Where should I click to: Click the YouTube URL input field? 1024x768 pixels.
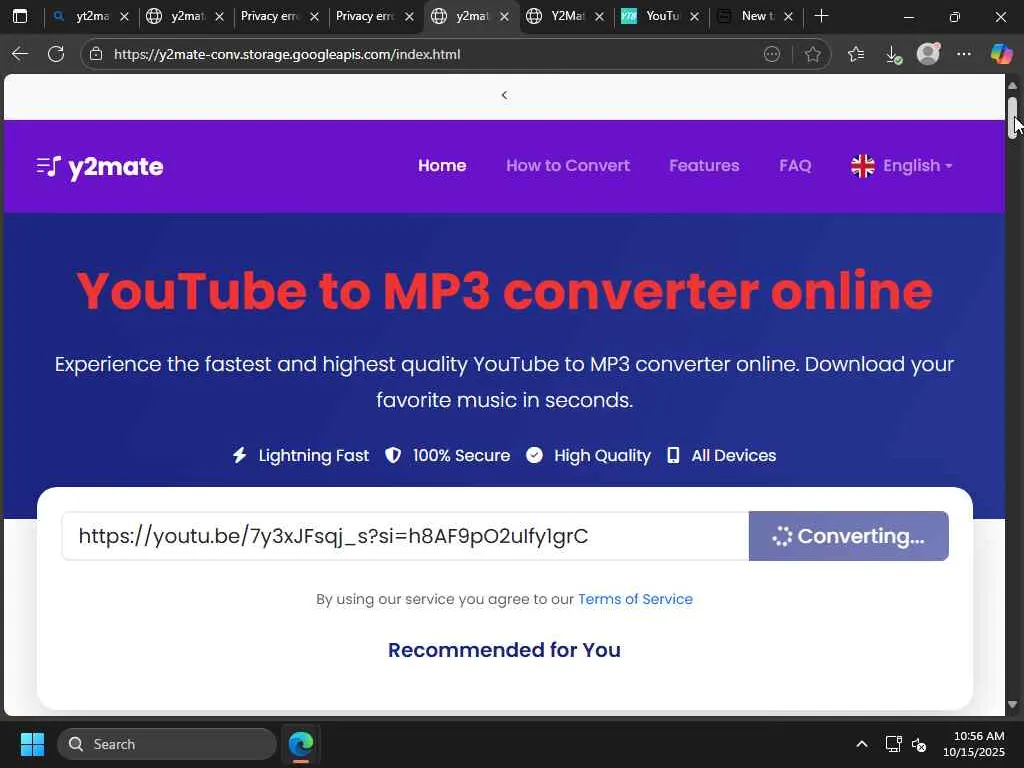coord(405,536)
